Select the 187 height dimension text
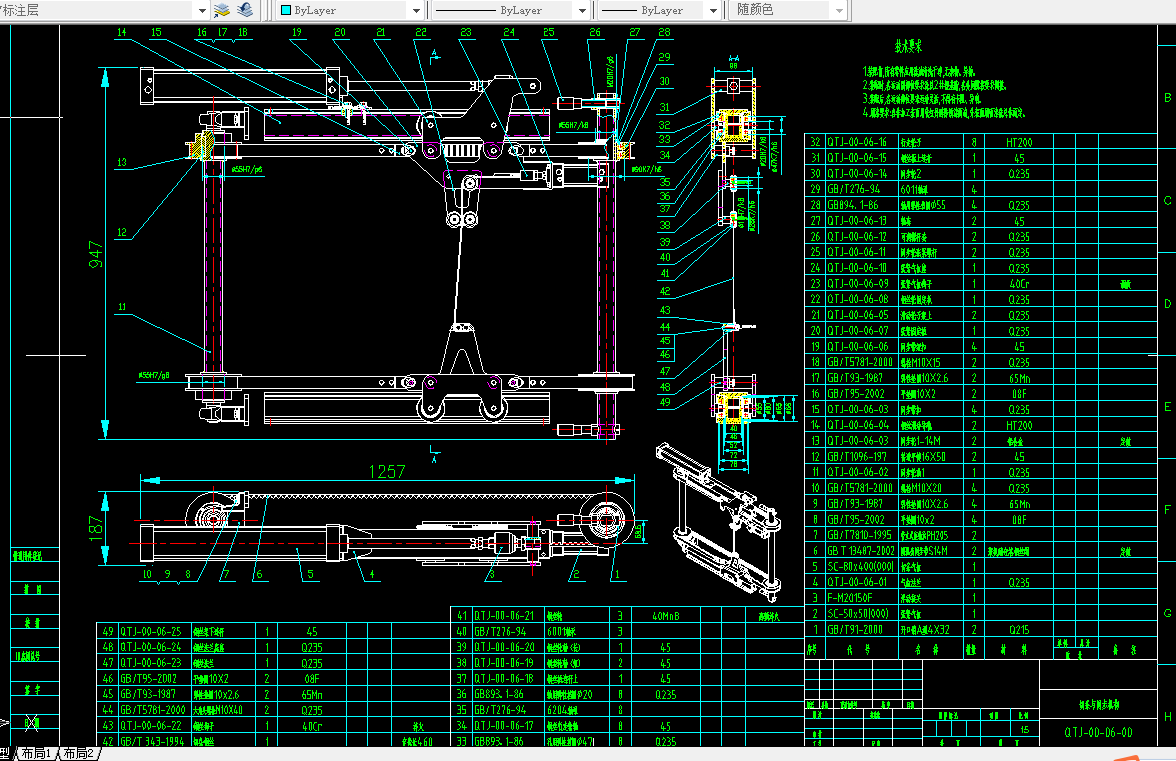The width and height of the screenshot is (1176, 761). point(96,529)
